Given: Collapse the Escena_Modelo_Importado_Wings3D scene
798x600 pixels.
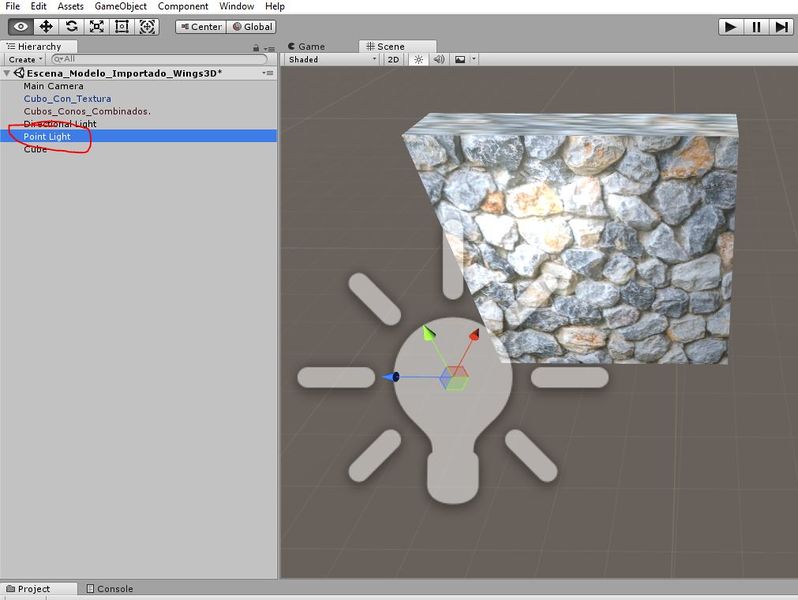Looking at the screenshot, I should 7,73.
